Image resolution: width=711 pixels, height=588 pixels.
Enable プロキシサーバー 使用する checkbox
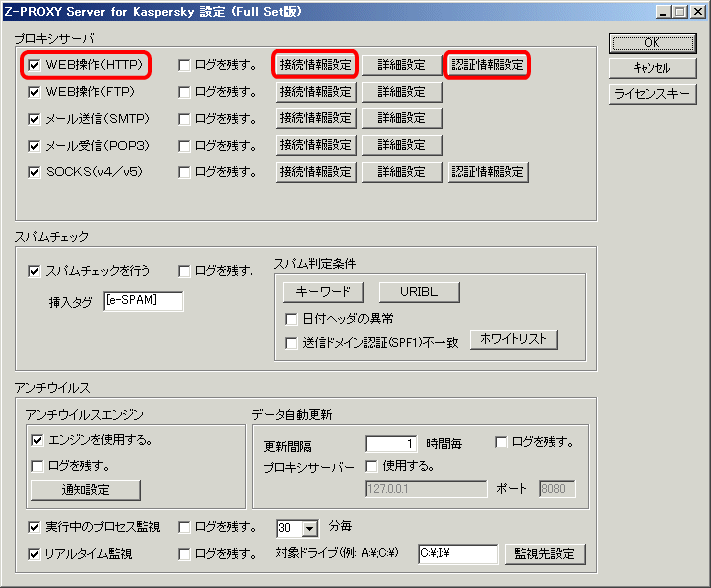click(371, 466)
